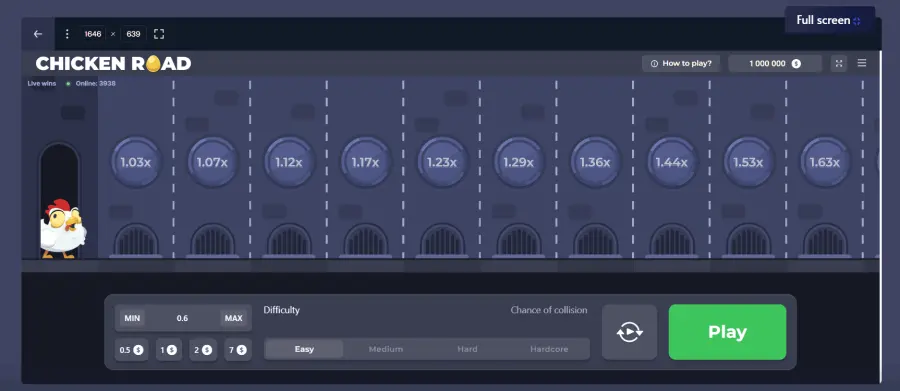
Task: Open the three-dot options menu
Action: click(67, 34)
